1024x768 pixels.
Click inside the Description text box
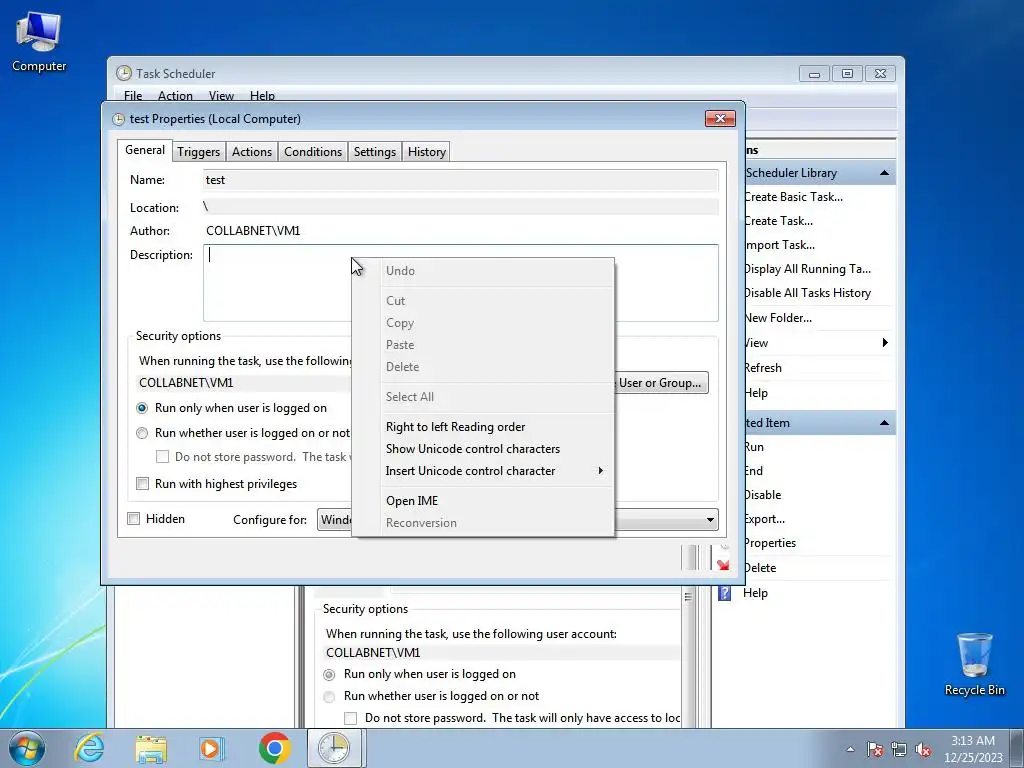point(460,283)
